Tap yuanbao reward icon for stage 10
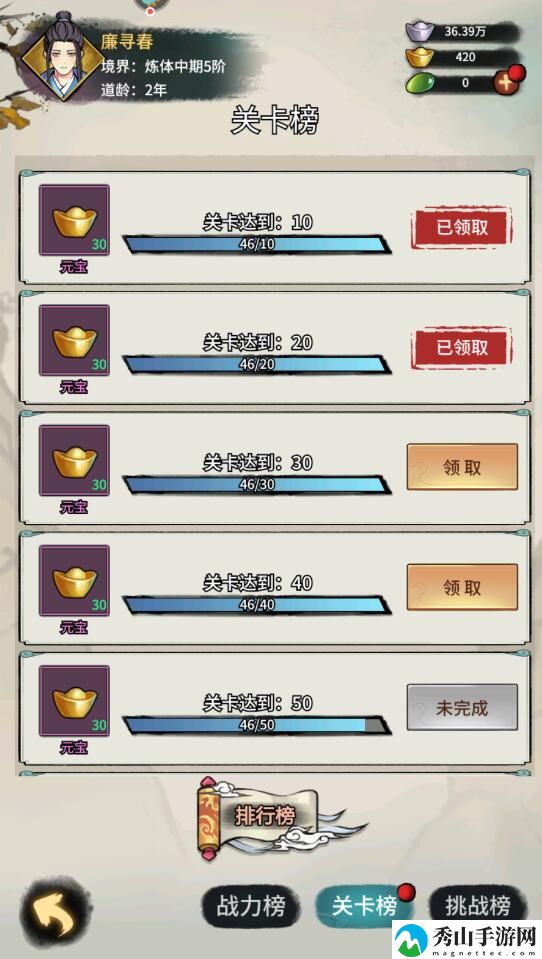 [x=74, y=220]
